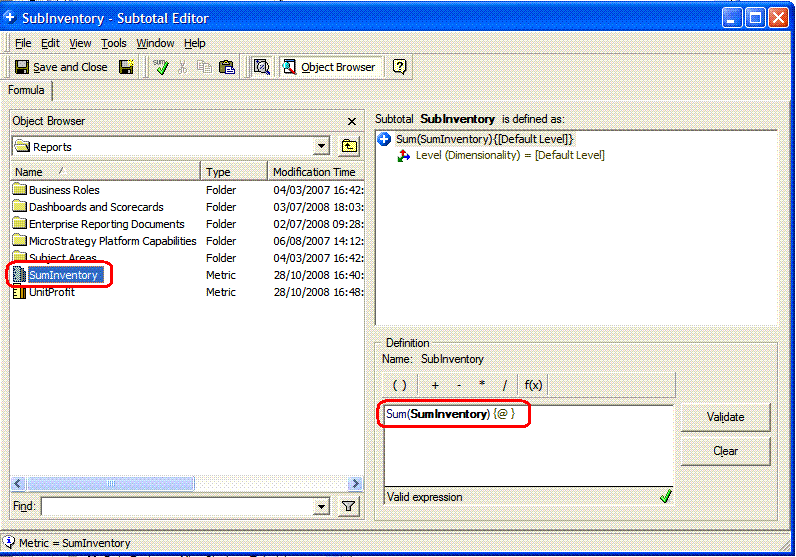Image resolution: width=796 pixels, height=557 pixels.
Task: Click the status bar info icon
Action: 9,542
